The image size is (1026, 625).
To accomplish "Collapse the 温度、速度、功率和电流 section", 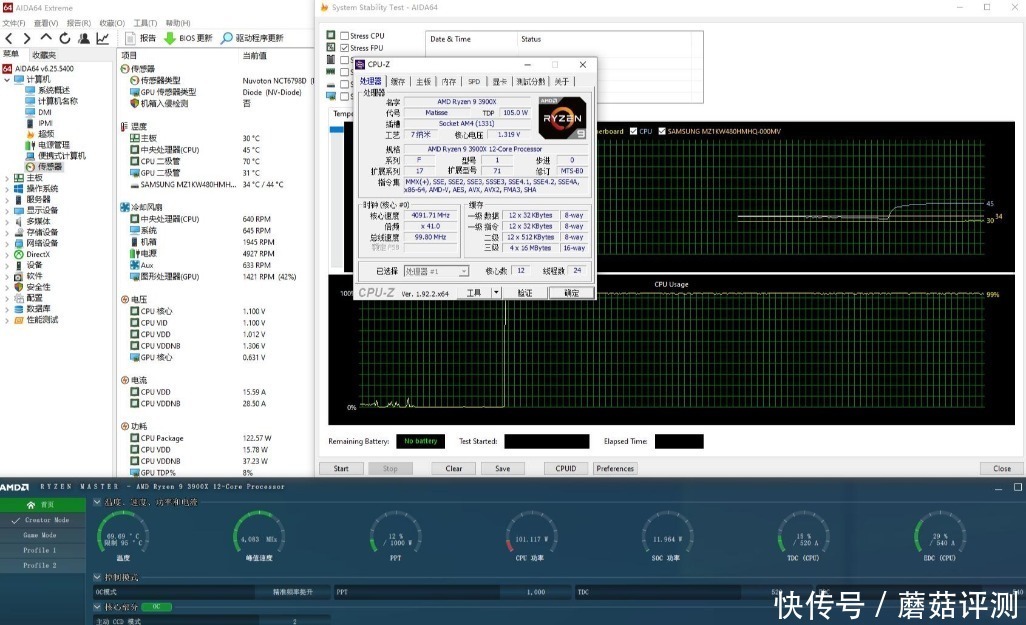I will pyautogui.click(x=97, y=503).
